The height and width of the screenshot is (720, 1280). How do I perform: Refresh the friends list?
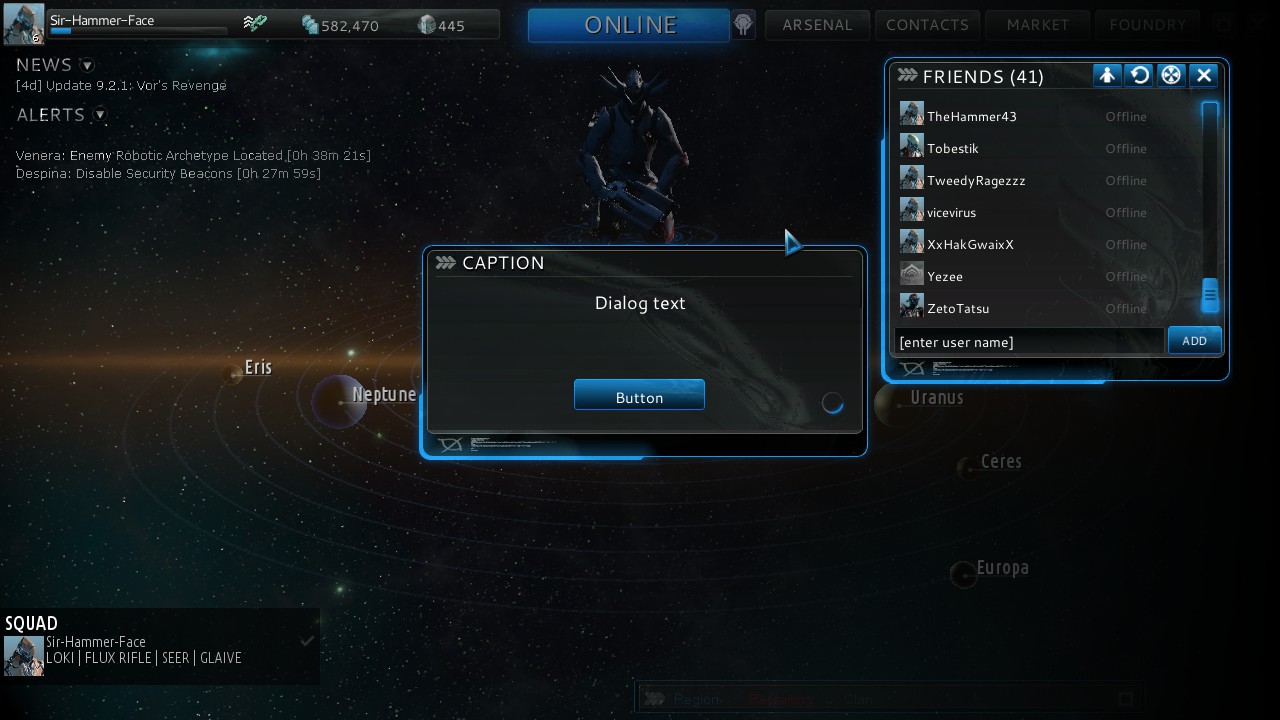1139,75
